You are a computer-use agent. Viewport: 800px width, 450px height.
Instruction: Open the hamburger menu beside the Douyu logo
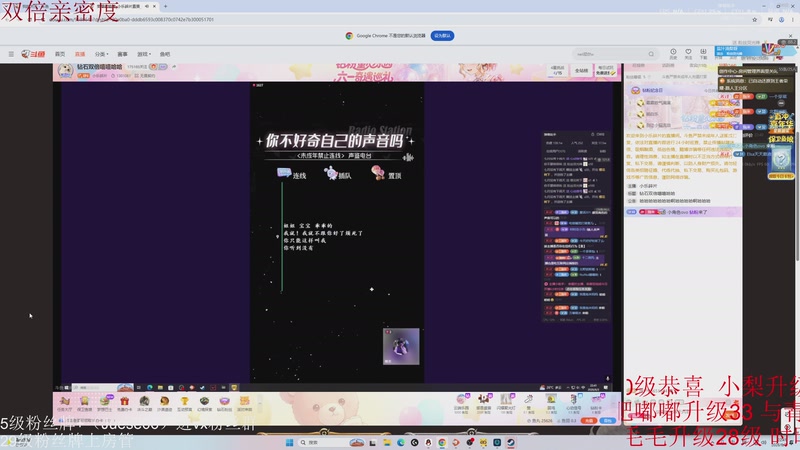click(x=11, y=54)
